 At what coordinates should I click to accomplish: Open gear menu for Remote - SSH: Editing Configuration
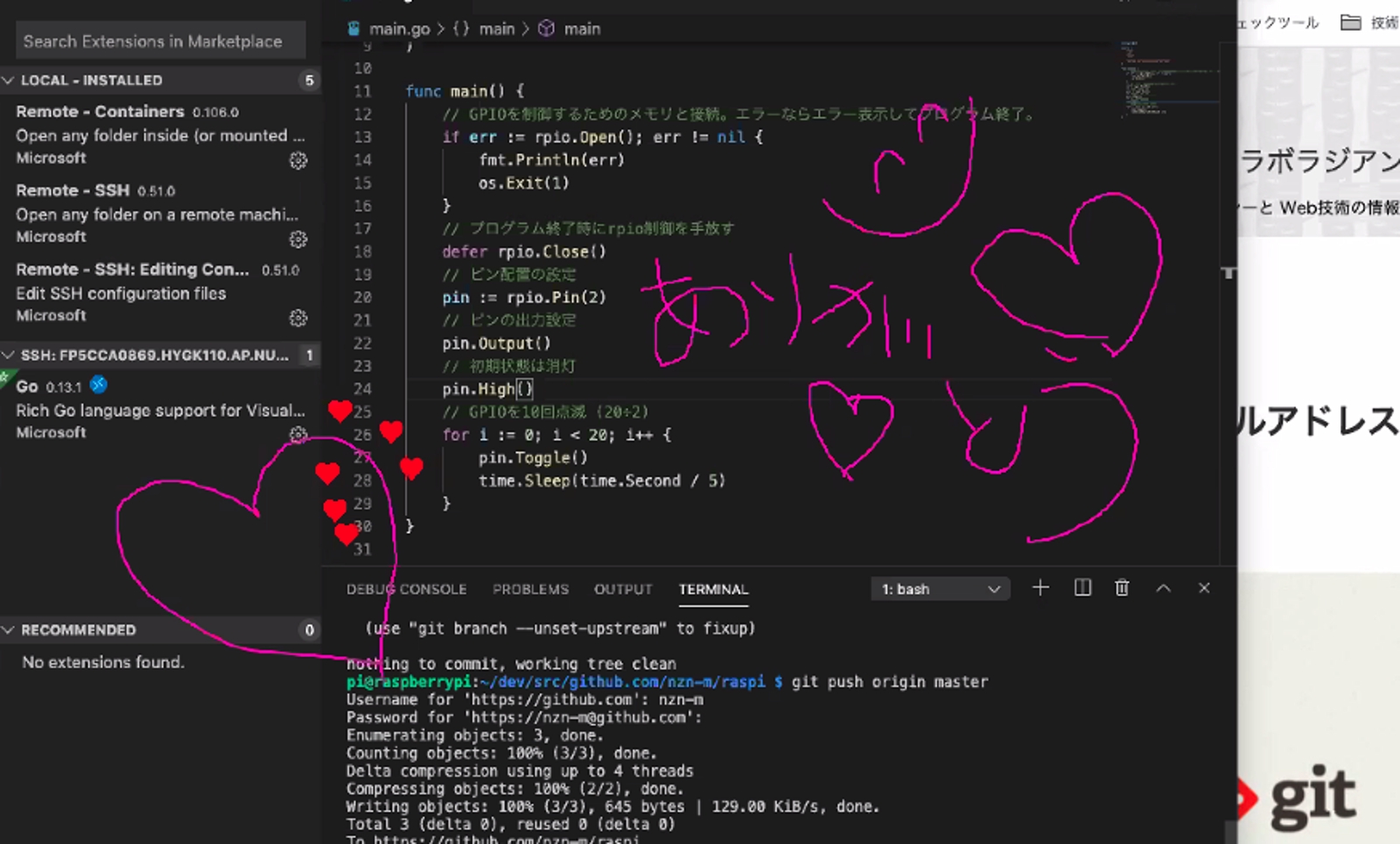298,318
